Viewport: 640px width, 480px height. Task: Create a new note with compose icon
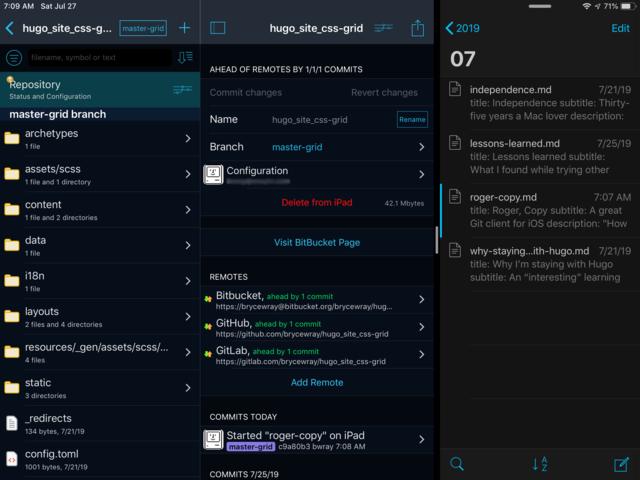622,464
